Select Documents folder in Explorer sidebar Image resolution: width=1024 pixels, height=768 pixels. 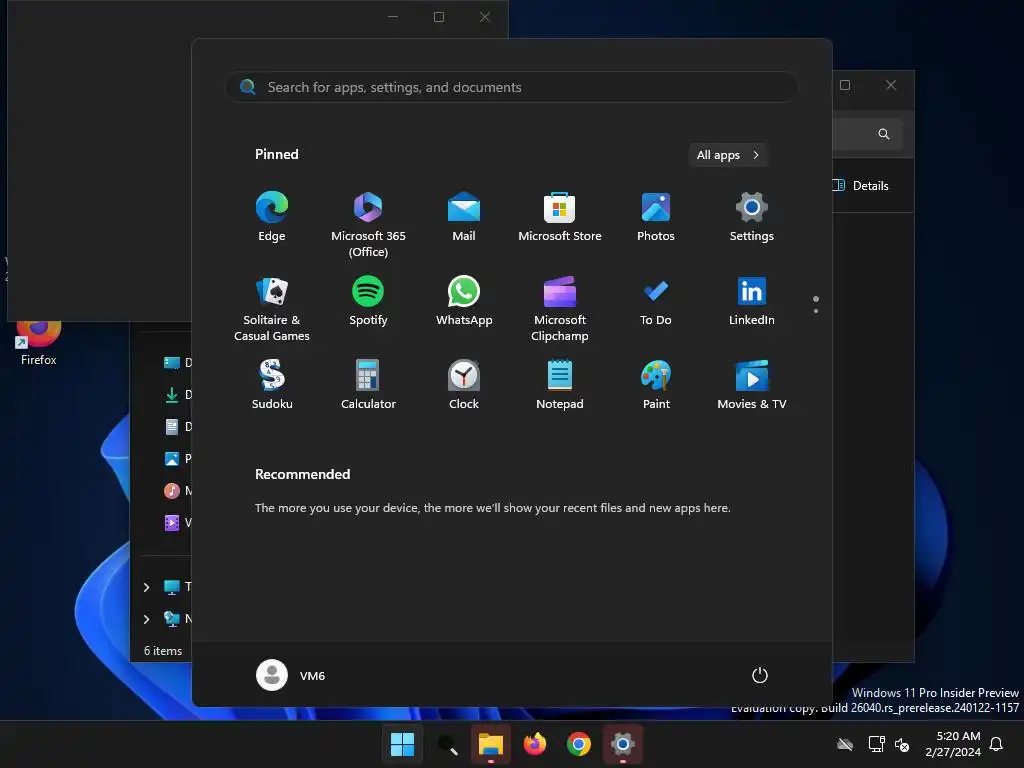pos(177,426)
